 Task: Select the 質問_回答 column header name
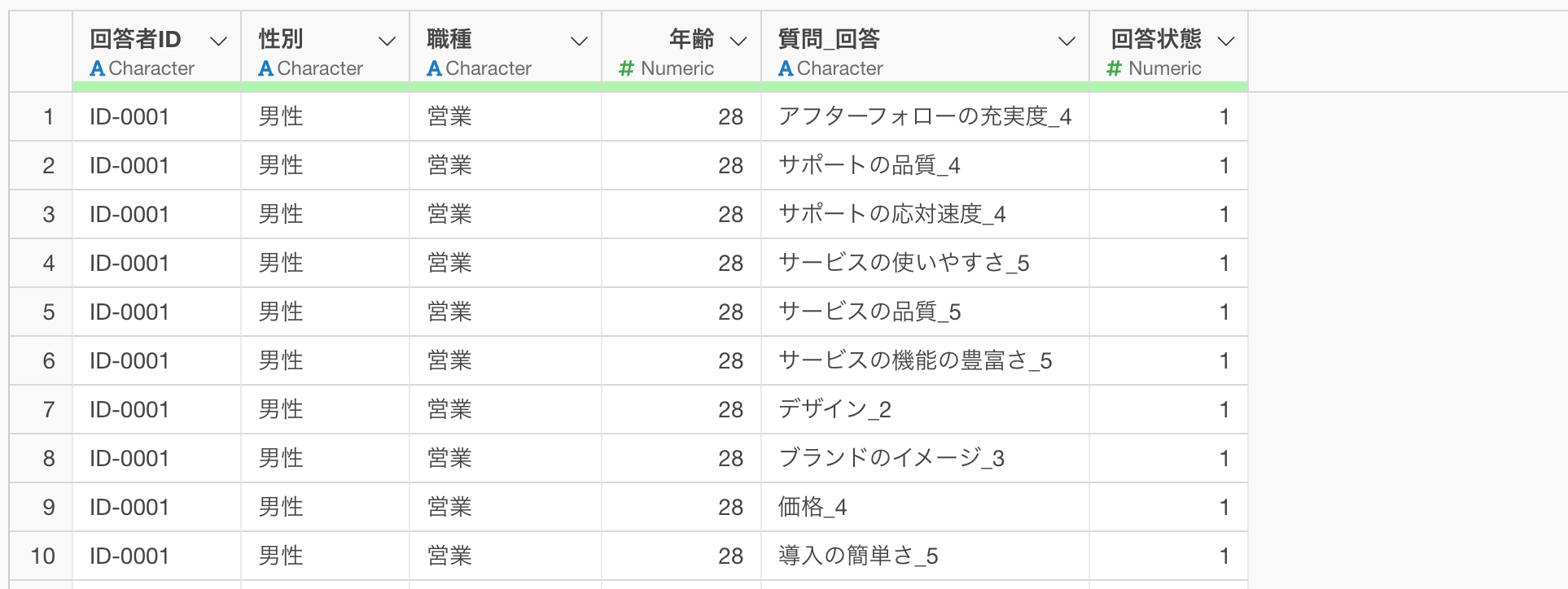click(x=829, y=38)
